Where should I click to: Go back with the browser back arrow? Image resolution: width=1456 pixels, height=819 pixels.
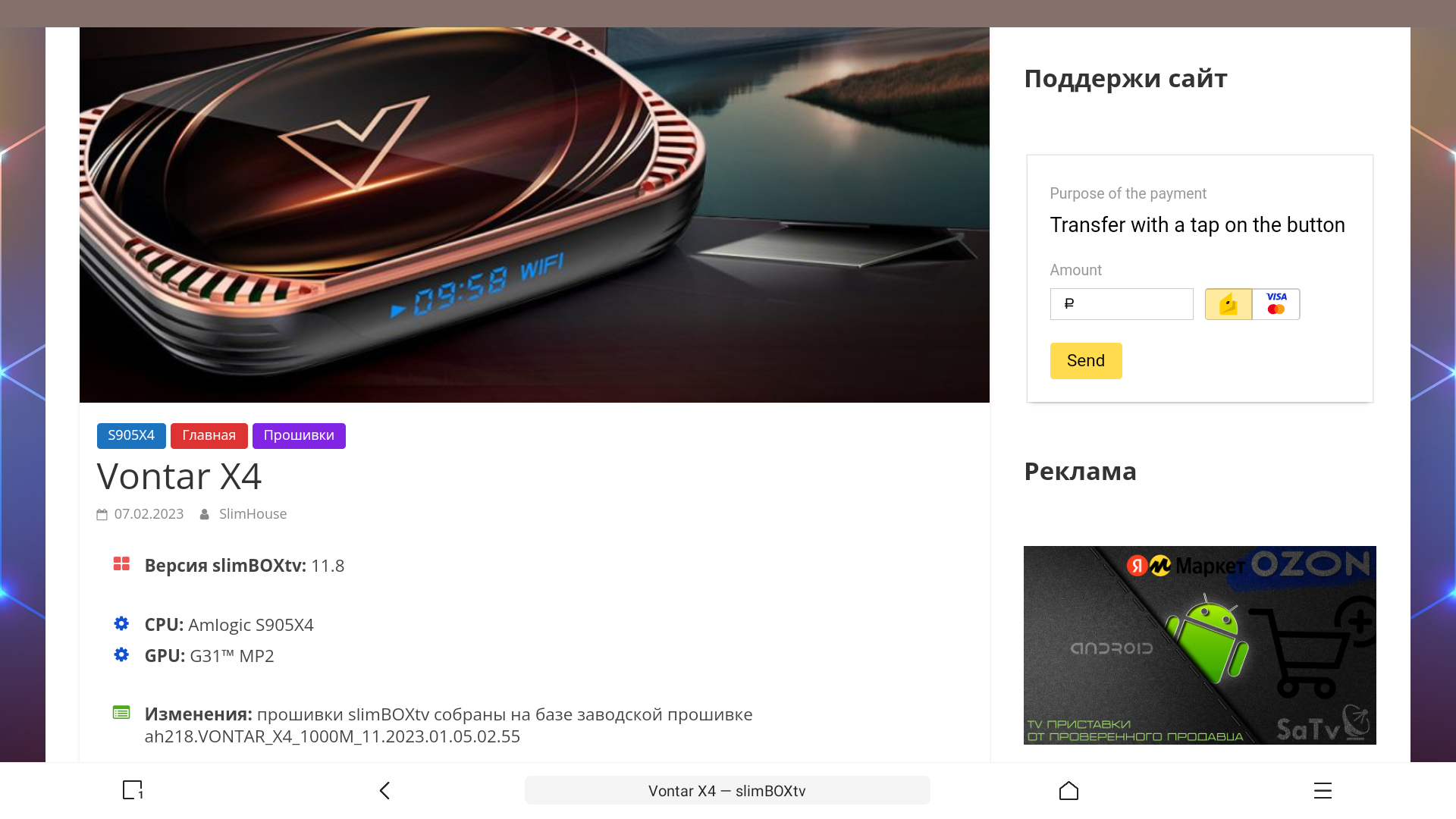pos(384,790)
